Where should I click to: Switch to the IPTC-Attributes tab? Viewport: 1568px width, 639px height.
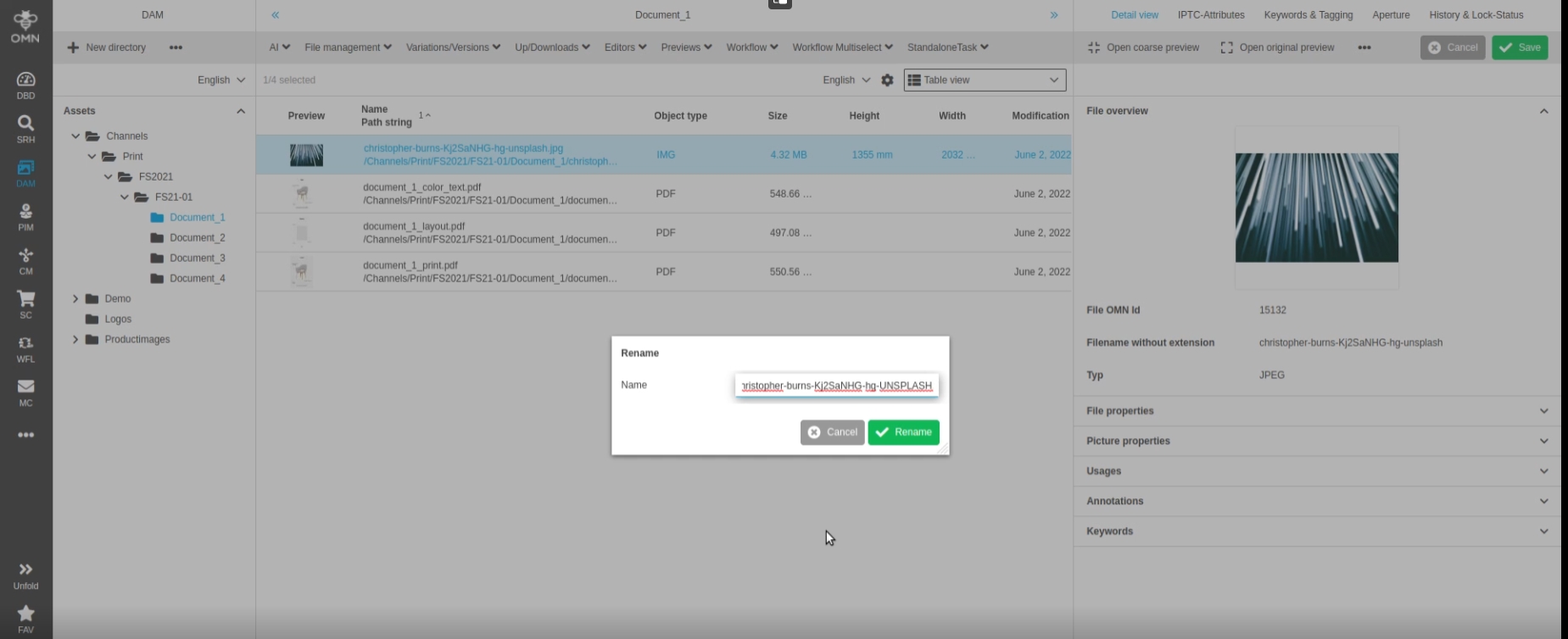click(1211, 15)
